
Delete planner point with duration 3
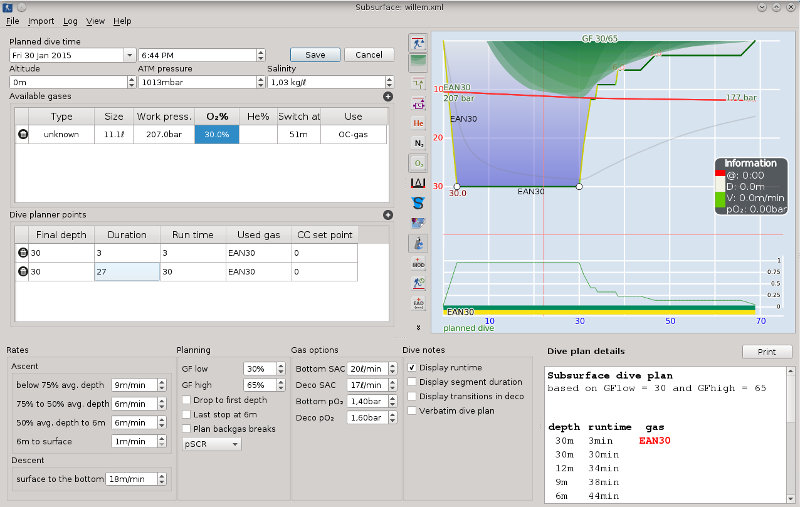tap(22, 252)
